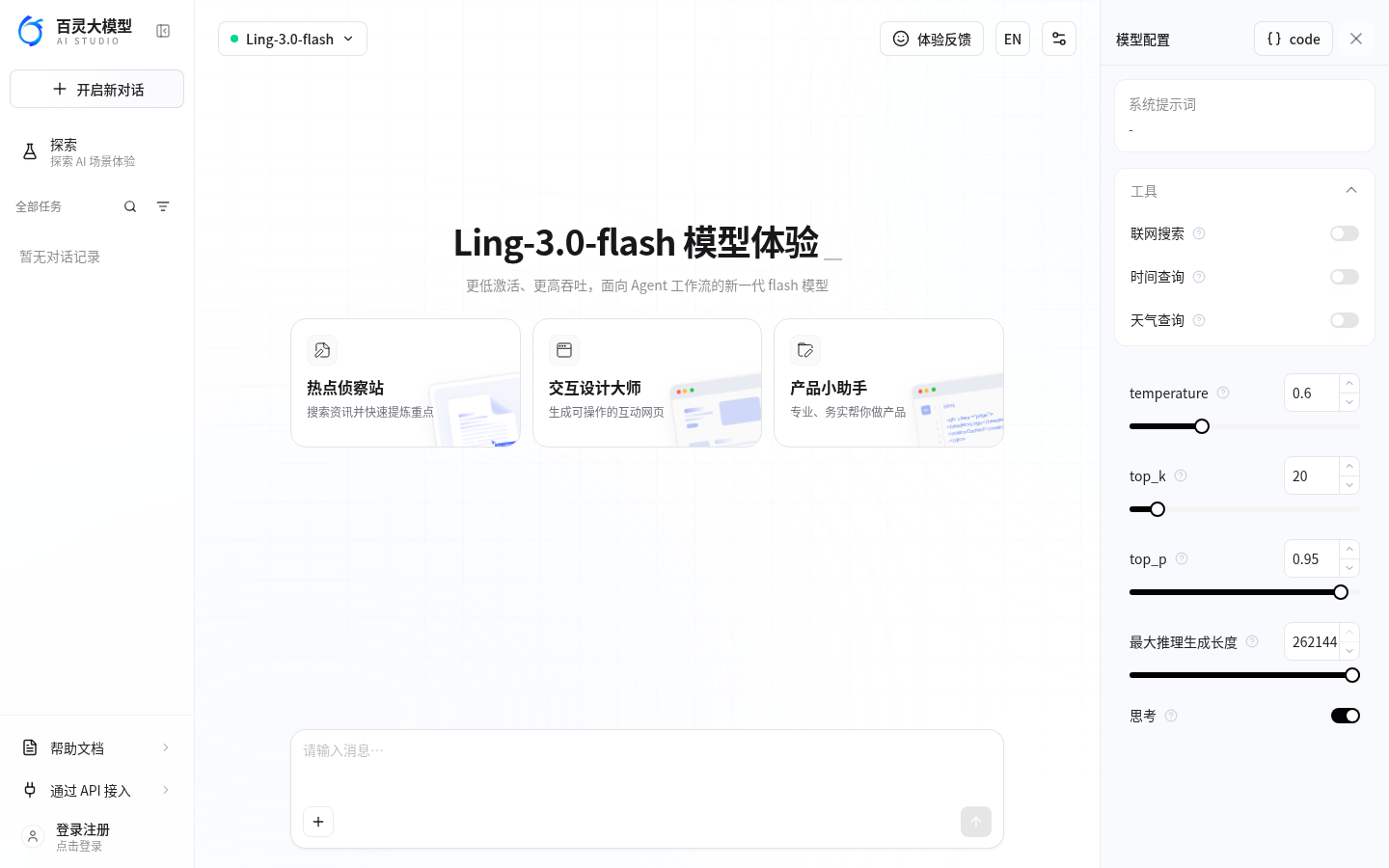This screenshot has height=868, width=1389.
Task: Click the top_k slider handle
Action: pos(1157,509)
